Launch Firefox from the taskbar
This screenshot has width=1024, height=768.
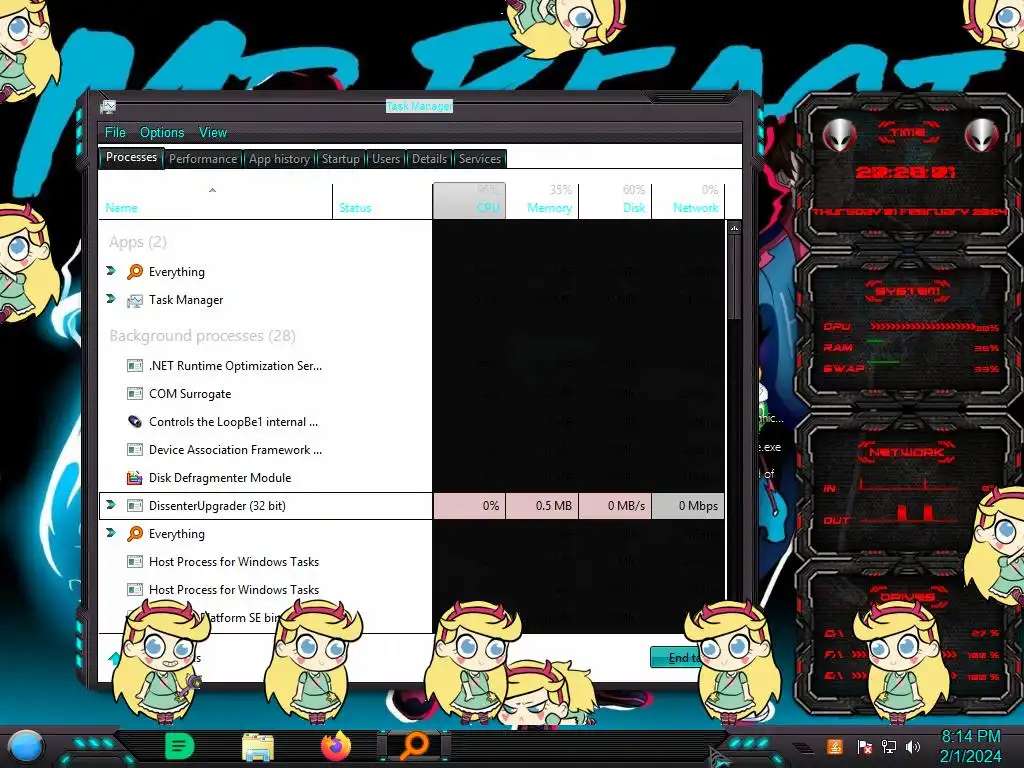336,746
